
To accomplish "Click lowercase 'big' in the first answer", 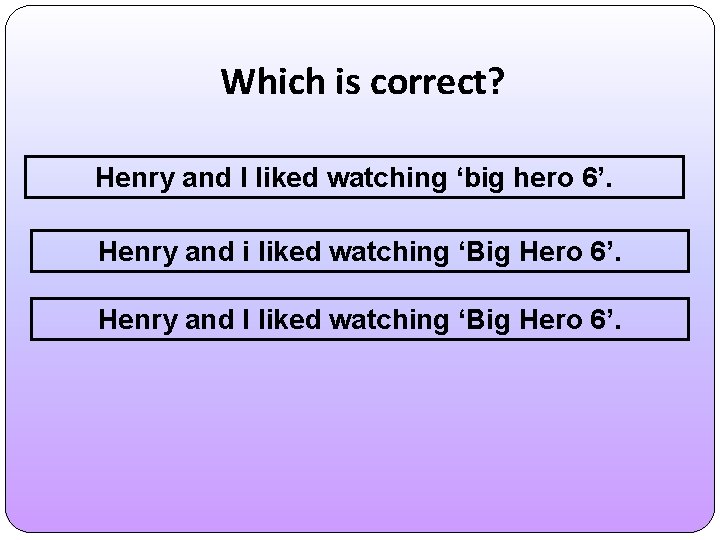I will click(x=478, y=179).
